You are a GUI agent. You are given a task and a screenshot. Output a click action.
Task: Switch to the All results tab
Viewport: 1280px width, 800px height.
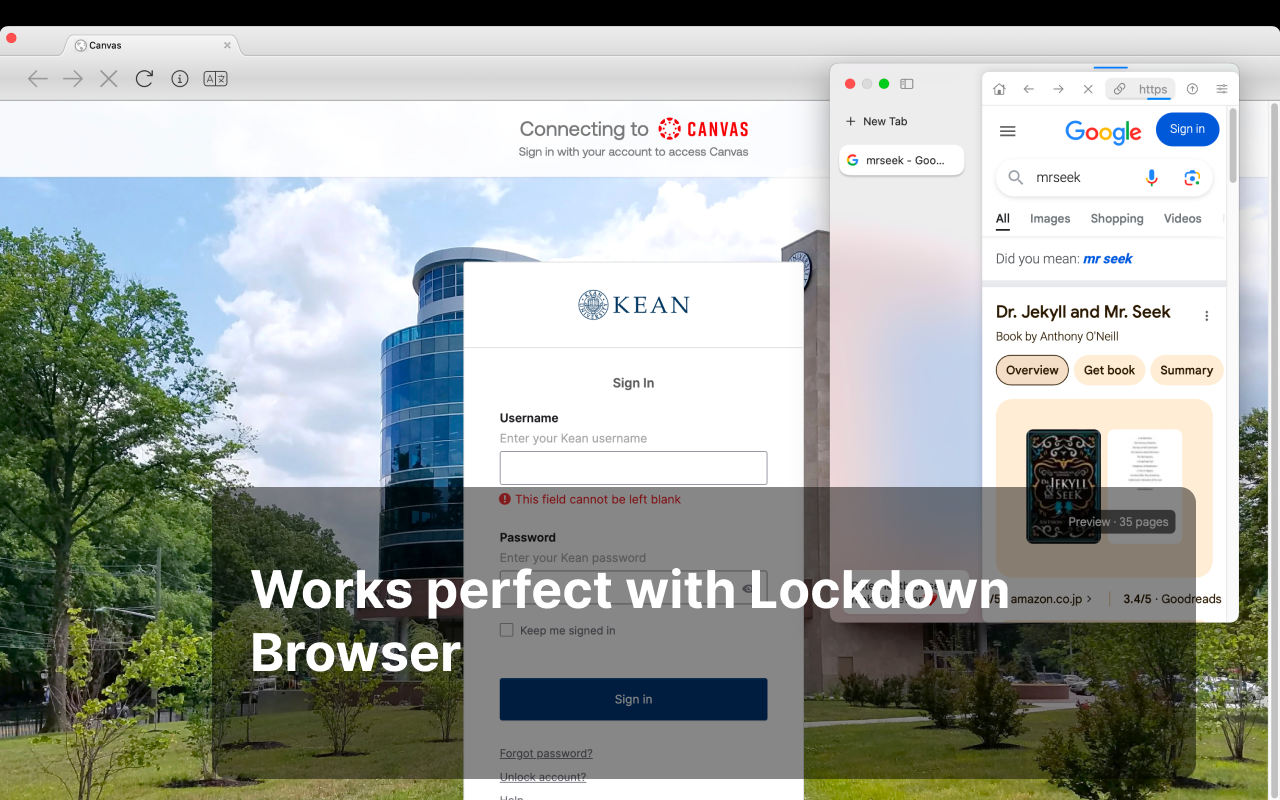coord(1003,218)
